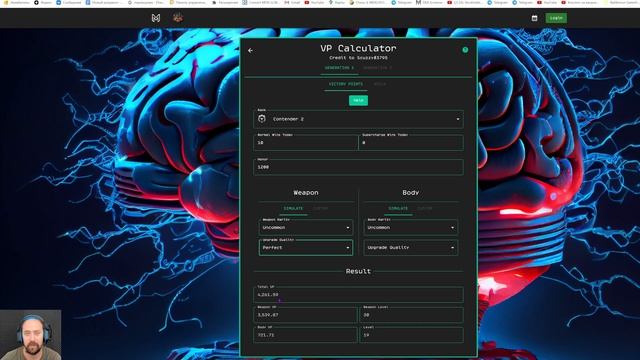Select the Weapon Custom tab
Image resolution: width=640 pixels, height=360 pixels.
coord(320,209)
